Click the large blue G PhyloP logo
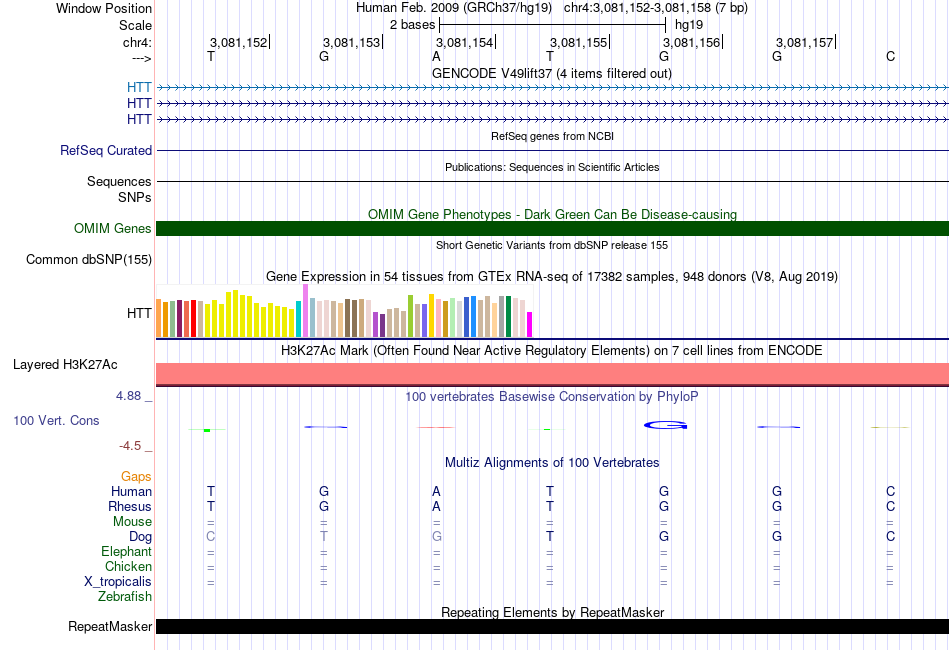Viewport: 950px width, 650px height. pos(665,425)
